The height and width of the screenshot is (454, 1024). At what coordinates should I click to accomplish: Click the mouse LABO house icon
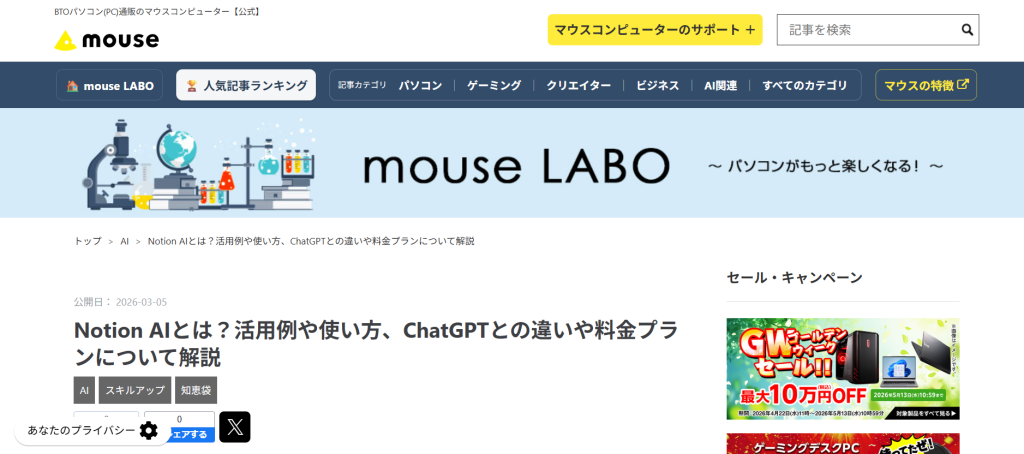pos(72,86)
